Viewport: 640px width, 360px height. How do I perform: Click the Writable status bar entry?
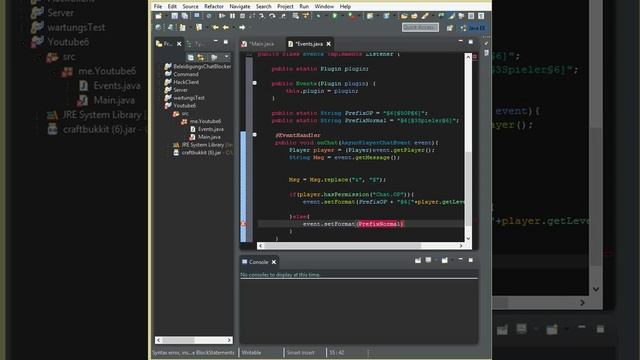tap(251, 353)
